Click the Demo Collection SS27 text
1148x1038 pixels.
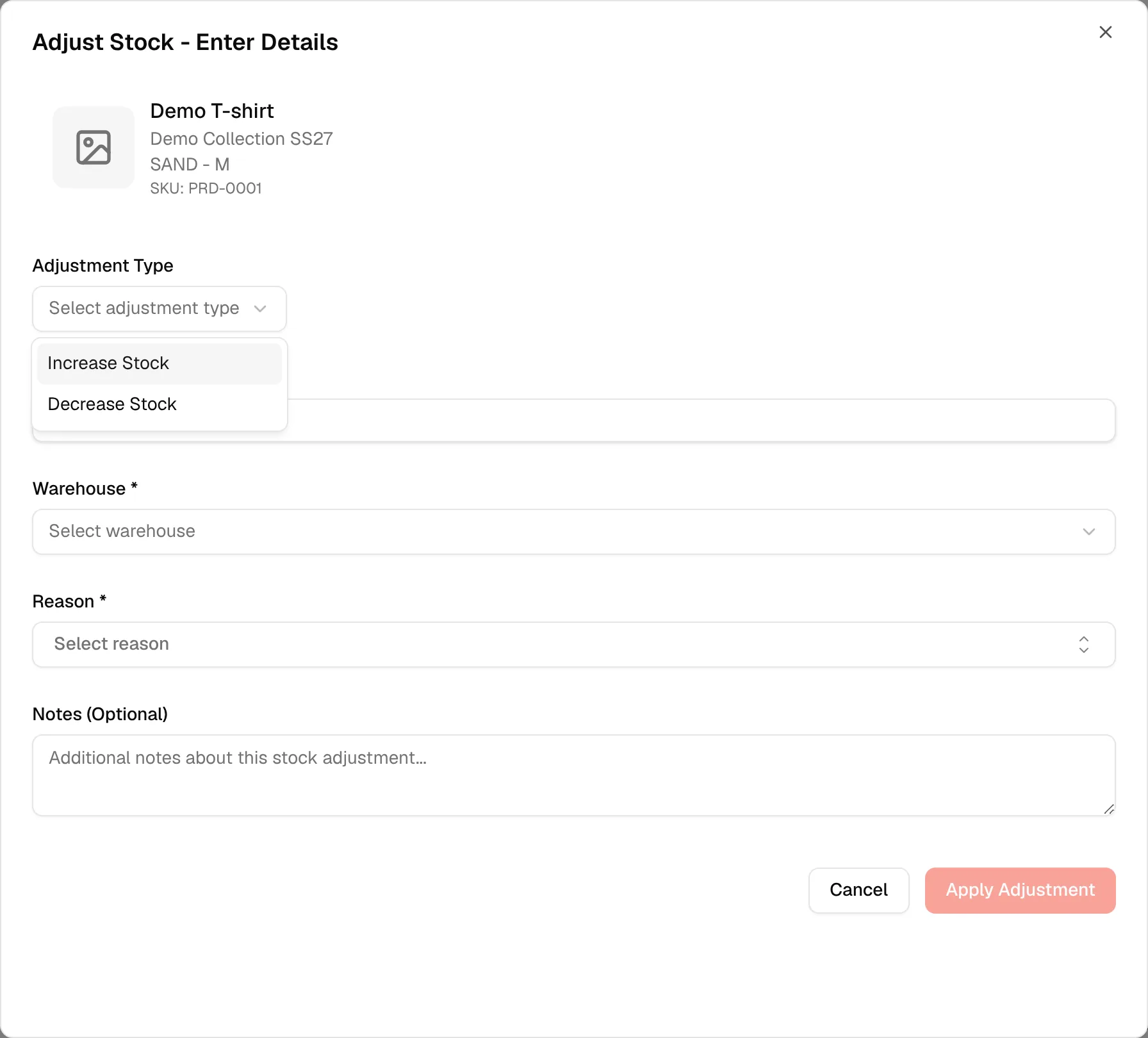point(242,139)
